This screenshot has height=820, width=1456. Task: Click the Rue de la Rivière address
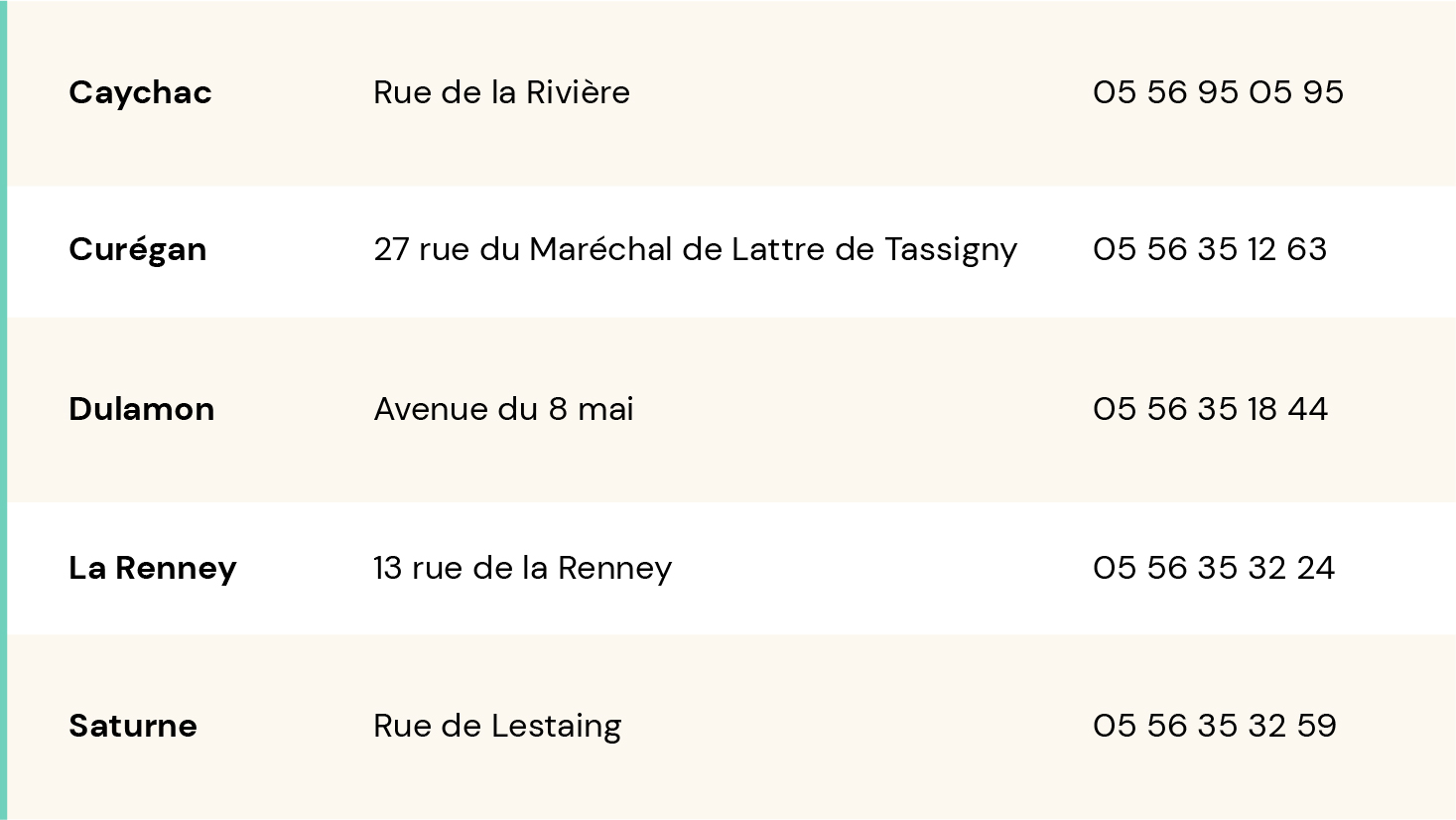click(501, 92)
